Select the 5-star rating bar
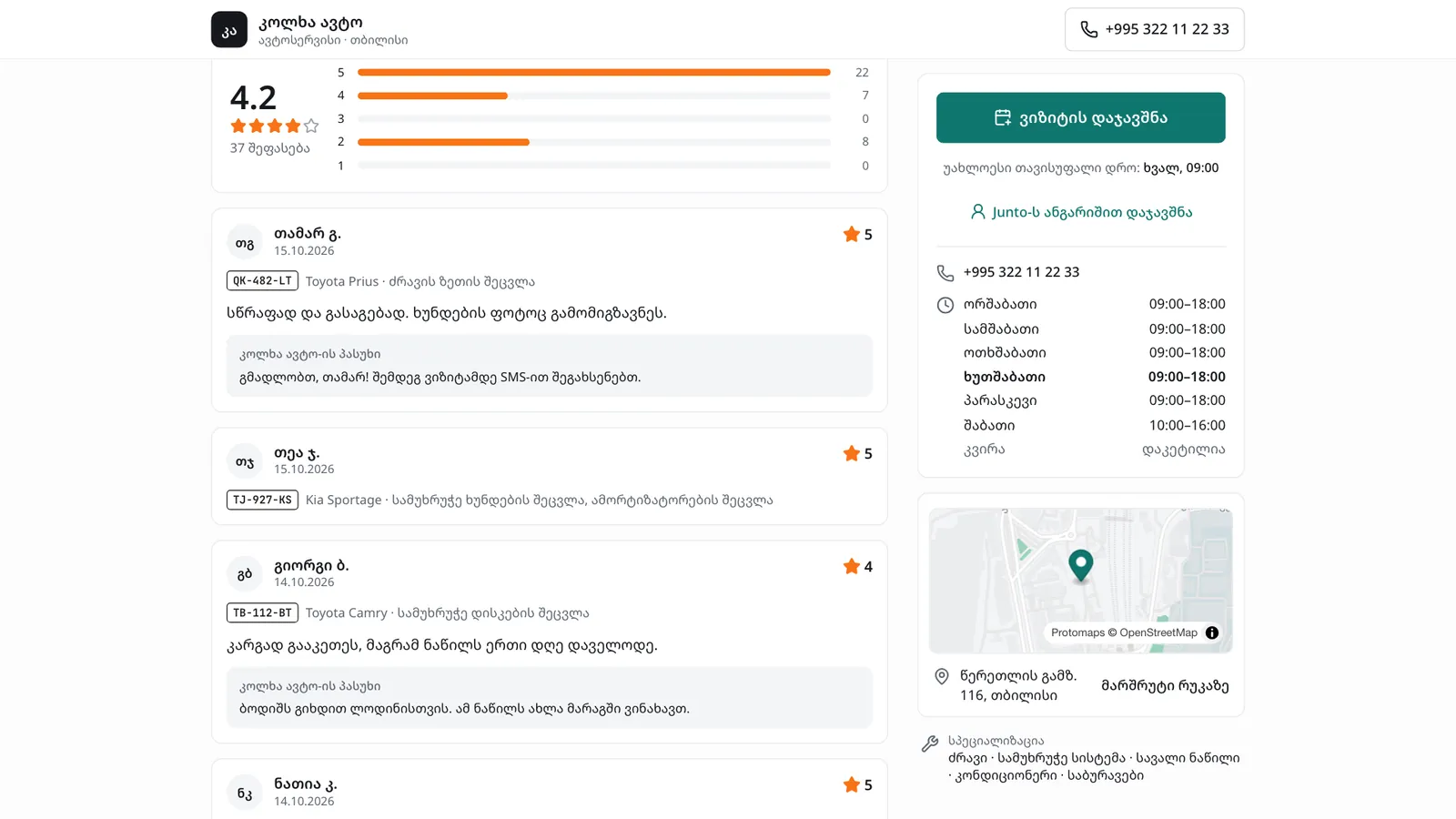The image size is (1456, 819). pos(594,72)
